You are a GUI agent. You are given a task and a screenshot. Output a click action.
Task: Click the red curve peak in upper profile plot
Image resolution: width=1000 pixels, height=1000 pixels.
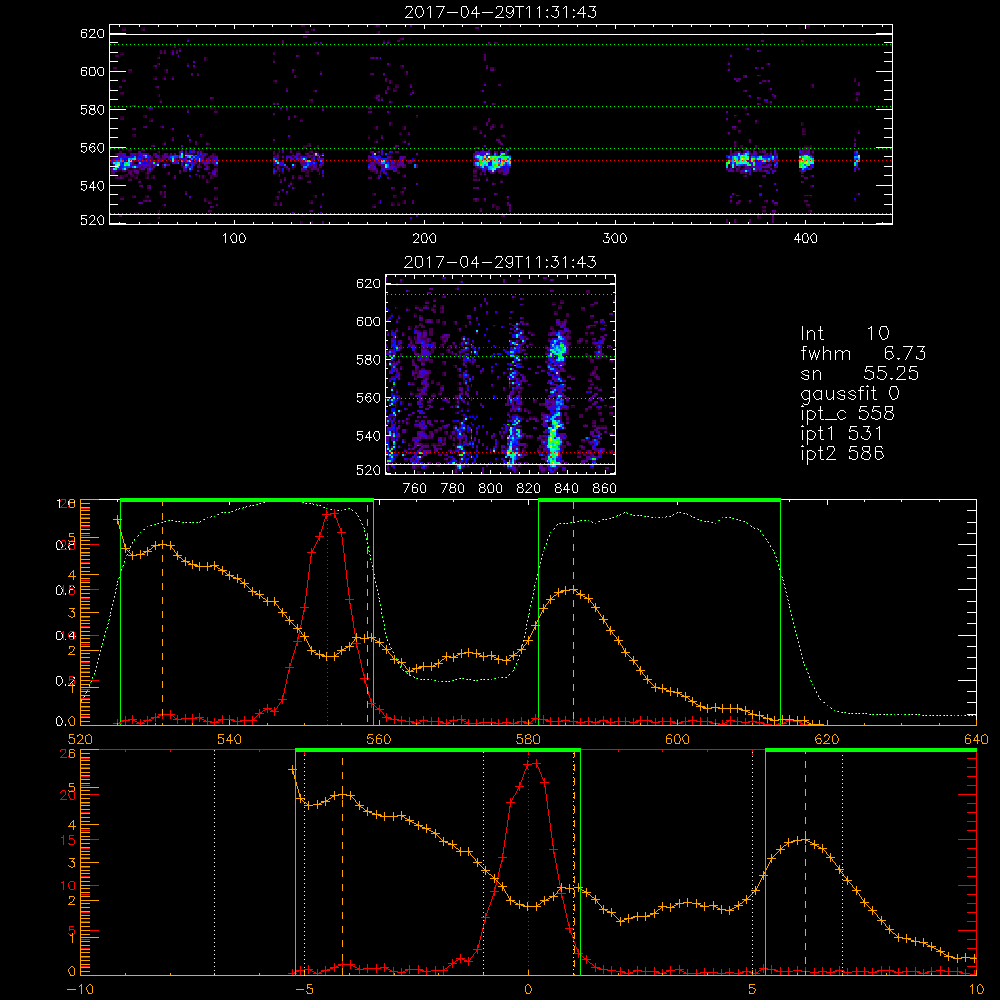(330, 511)
